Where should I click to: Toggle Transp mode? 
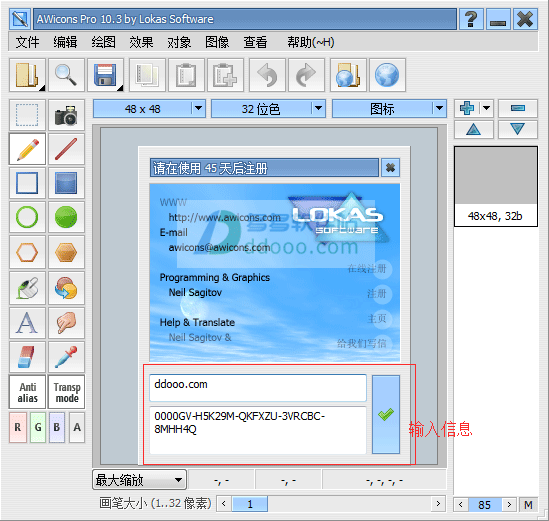[x=66, y=392]
